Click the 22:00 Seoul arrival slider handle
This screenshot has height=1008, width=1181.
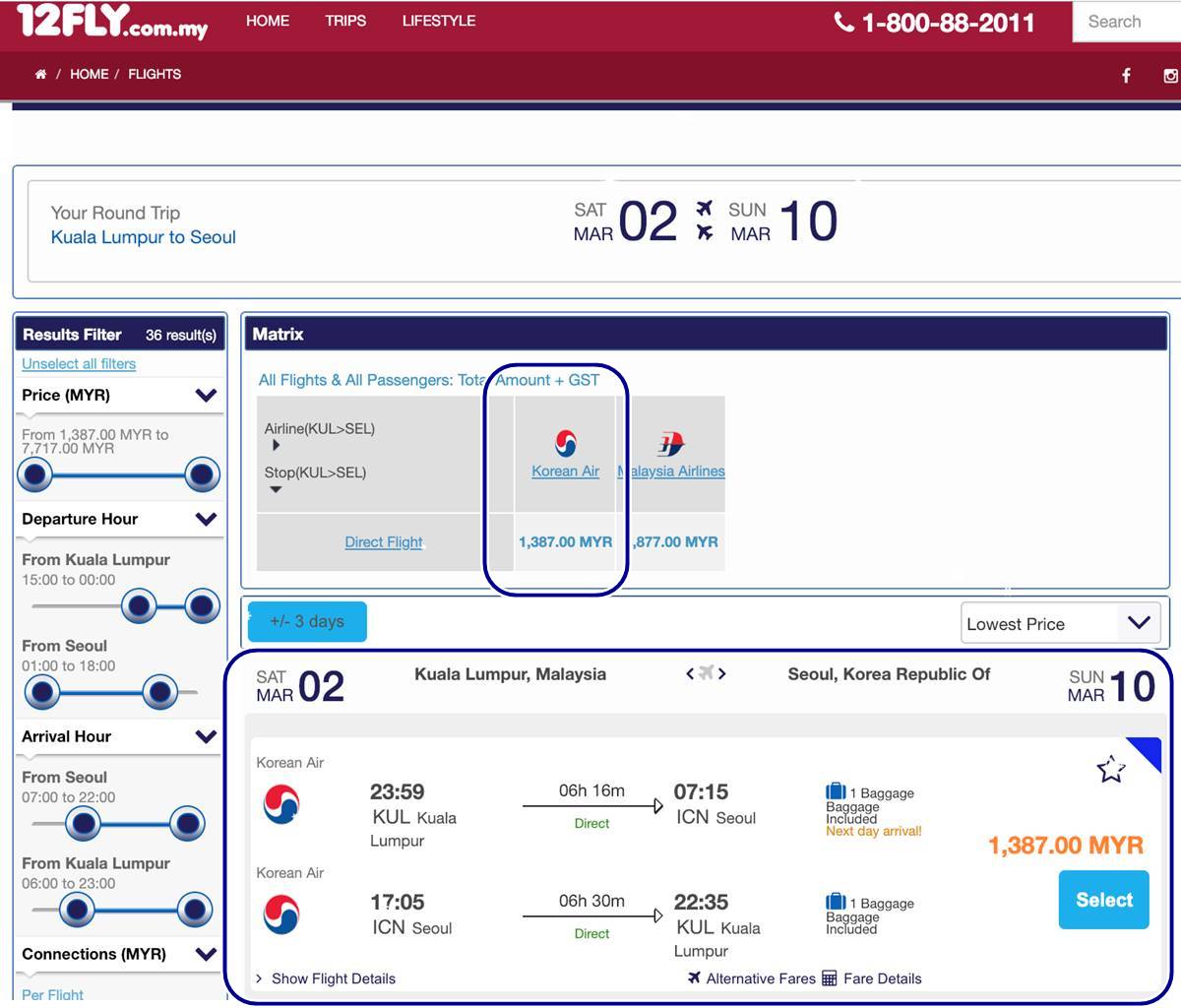(186, 823)
